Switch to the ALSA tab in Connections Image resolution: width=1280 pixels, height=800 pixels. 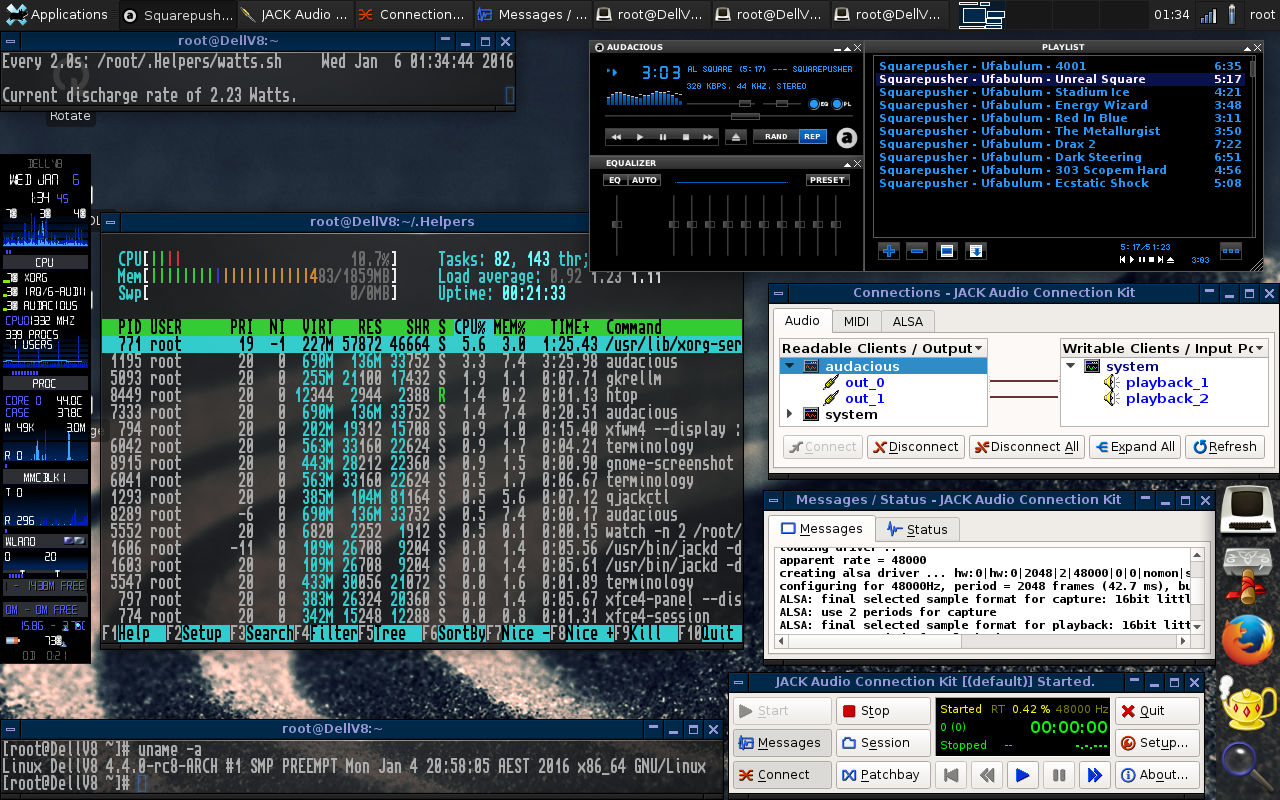coord(908,321)
